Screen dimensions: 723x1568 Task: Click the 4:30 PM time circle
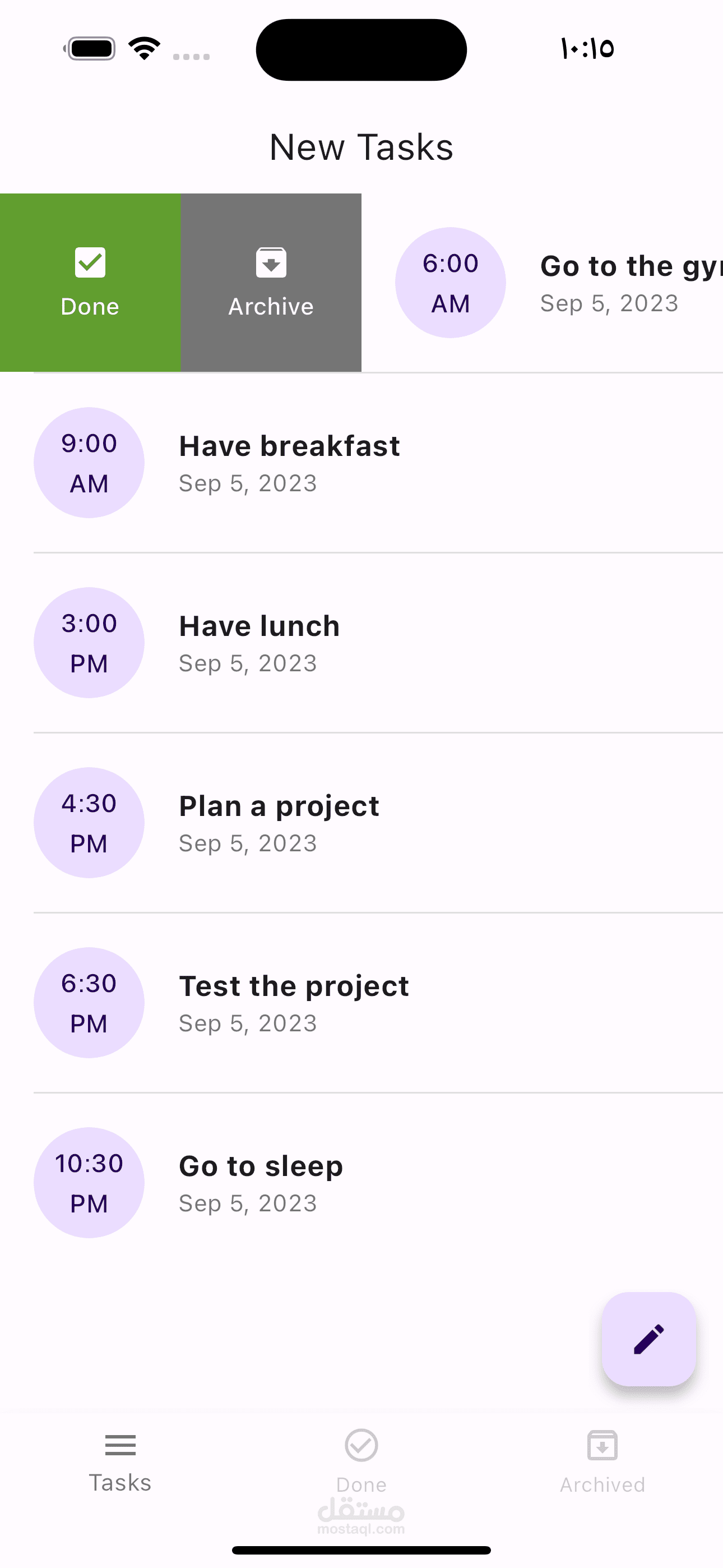[x=89, y=823]
